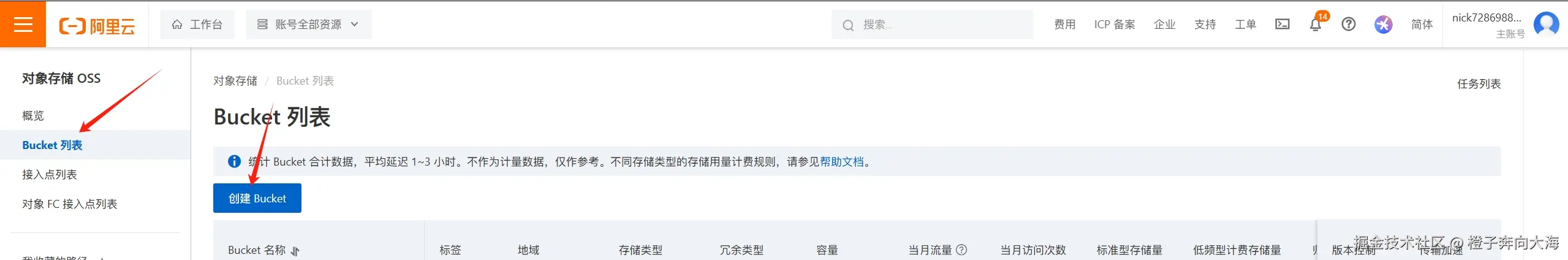Open the orange hamburger menu
Screen dimensions: 1568x260
(23, 25)
